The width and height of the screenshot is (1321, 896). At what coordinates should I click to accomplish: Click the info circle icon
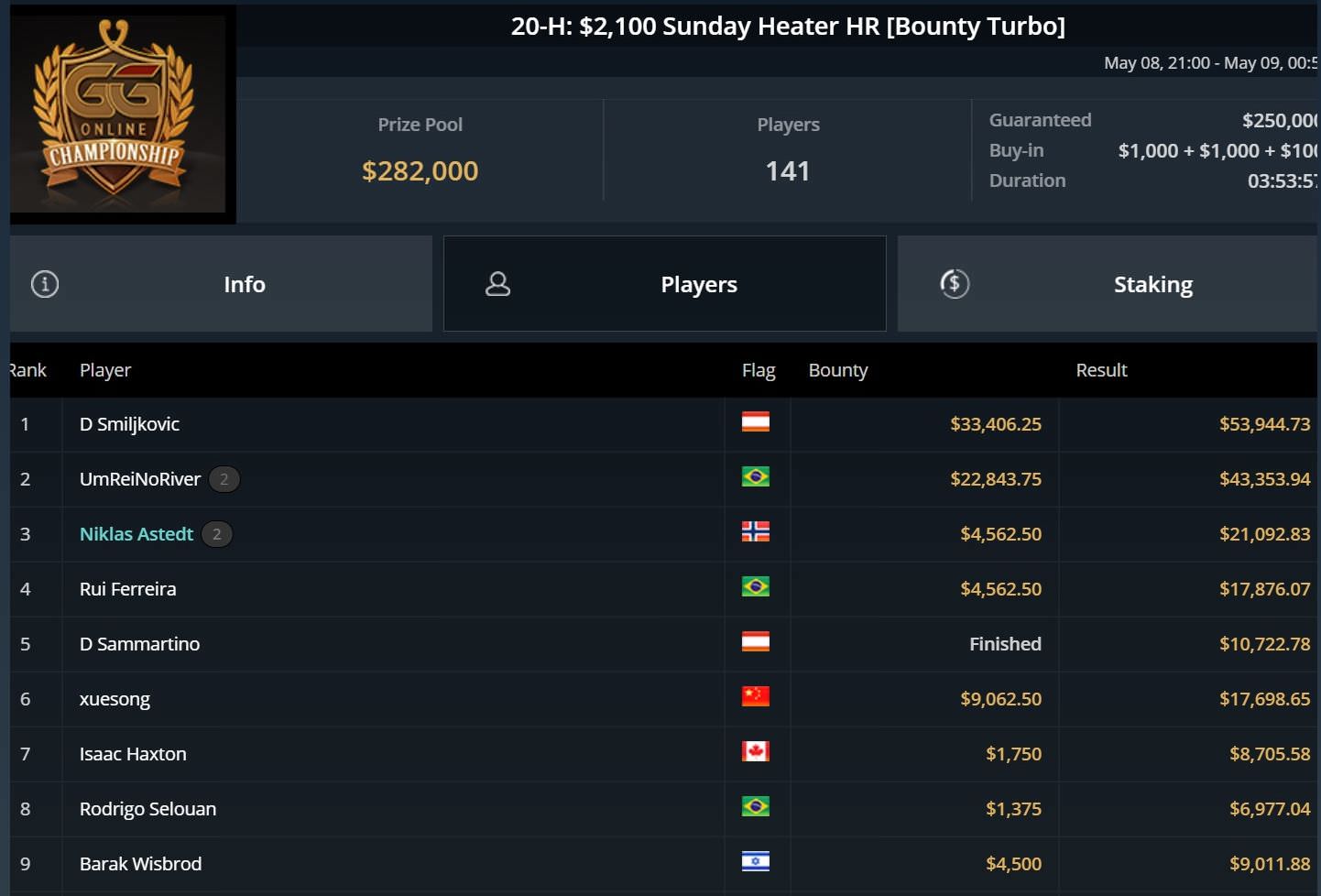tap(45, 284)
